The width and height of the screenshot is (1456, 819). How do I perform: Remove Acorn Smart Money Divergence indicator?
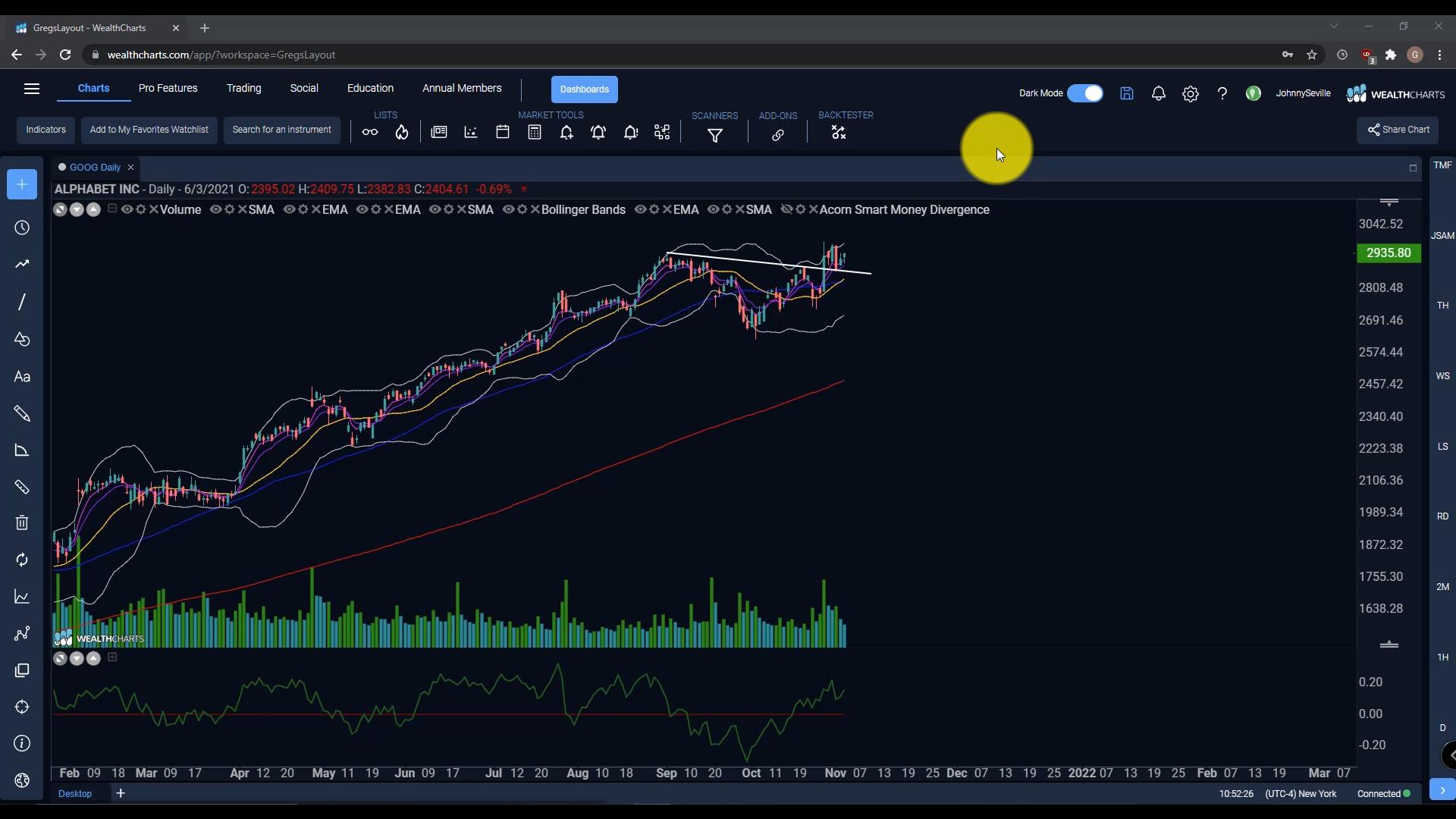(814, 209)
